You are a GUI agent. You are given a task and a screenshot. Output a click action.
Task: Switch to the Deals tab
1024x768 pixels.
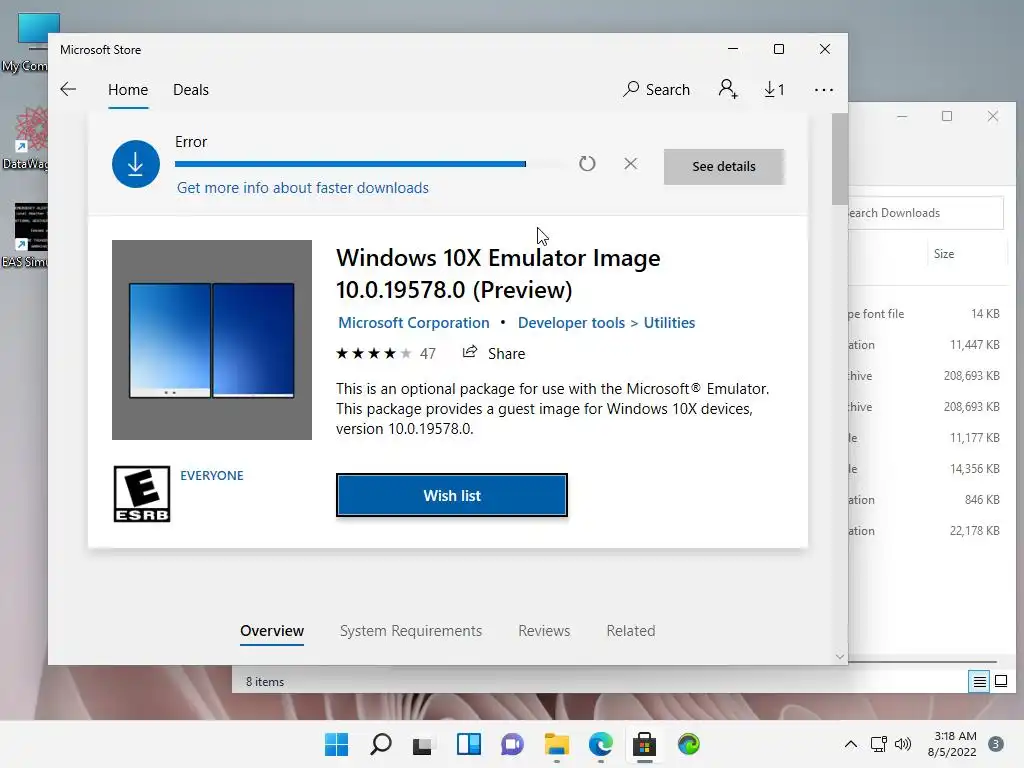click(x=191, y=89)
